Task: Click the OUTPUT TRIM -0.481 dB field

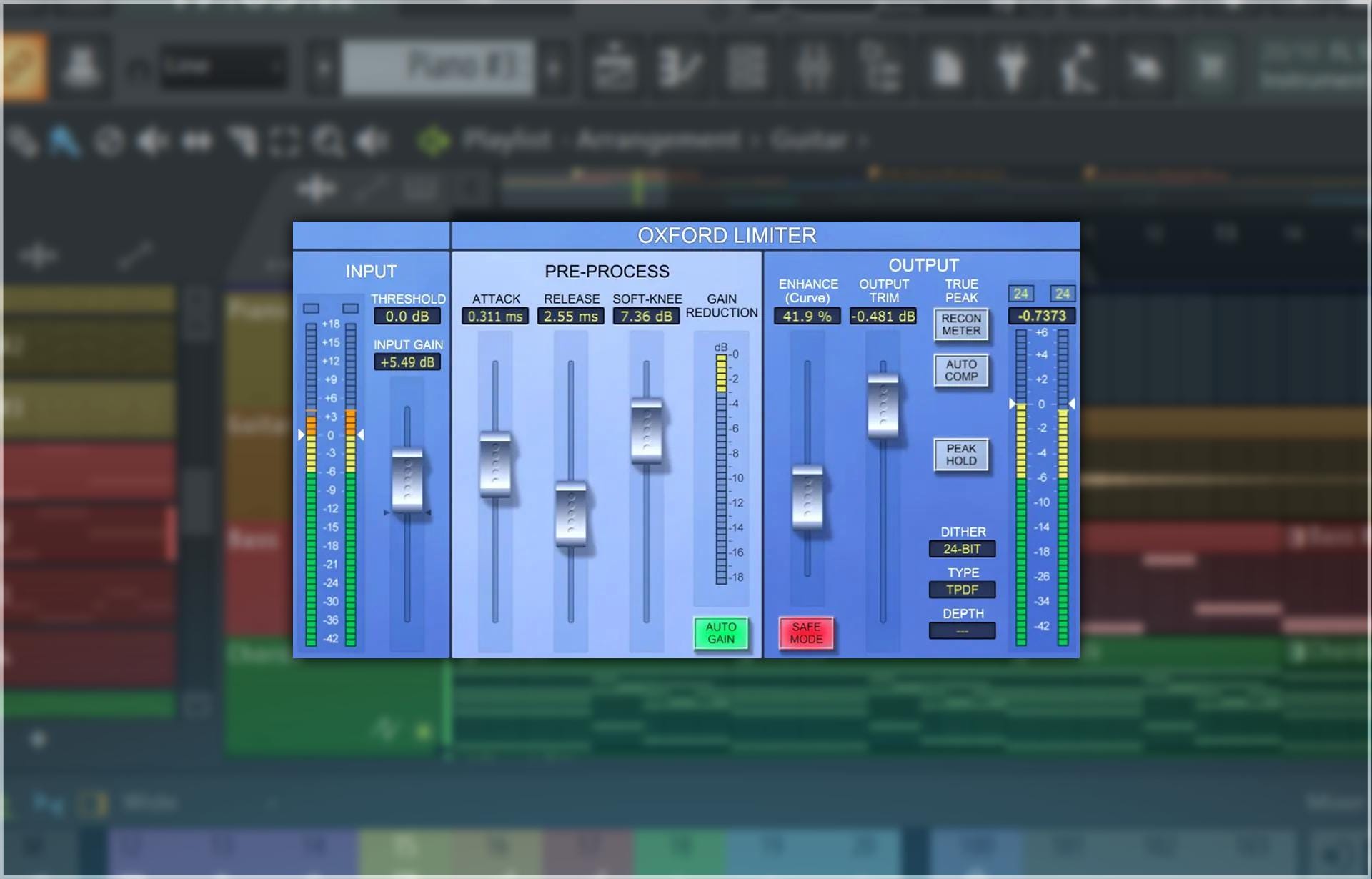Action: (883, 316)
